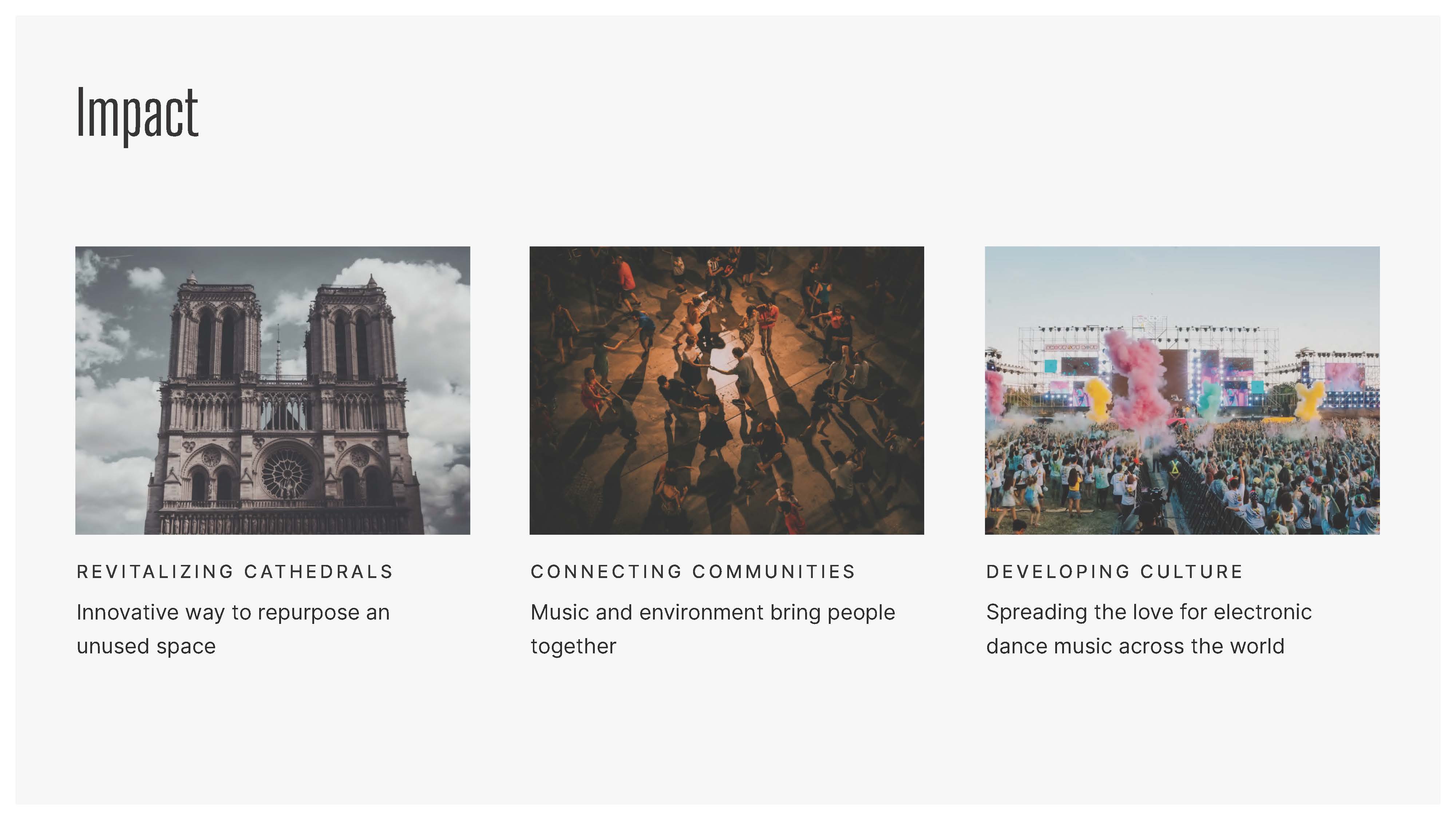Click the line "Music and environment bring people"
This screenshot has height=819, width=1456.
[713, 612]
